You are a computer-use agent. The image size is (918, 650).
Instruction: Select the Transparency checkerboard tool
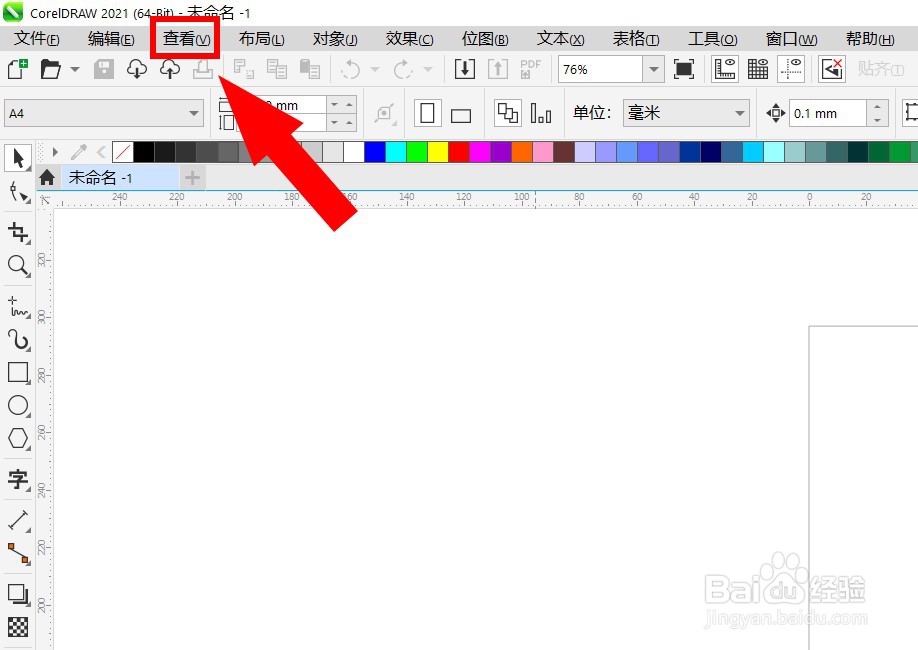[x=18, y=627]
